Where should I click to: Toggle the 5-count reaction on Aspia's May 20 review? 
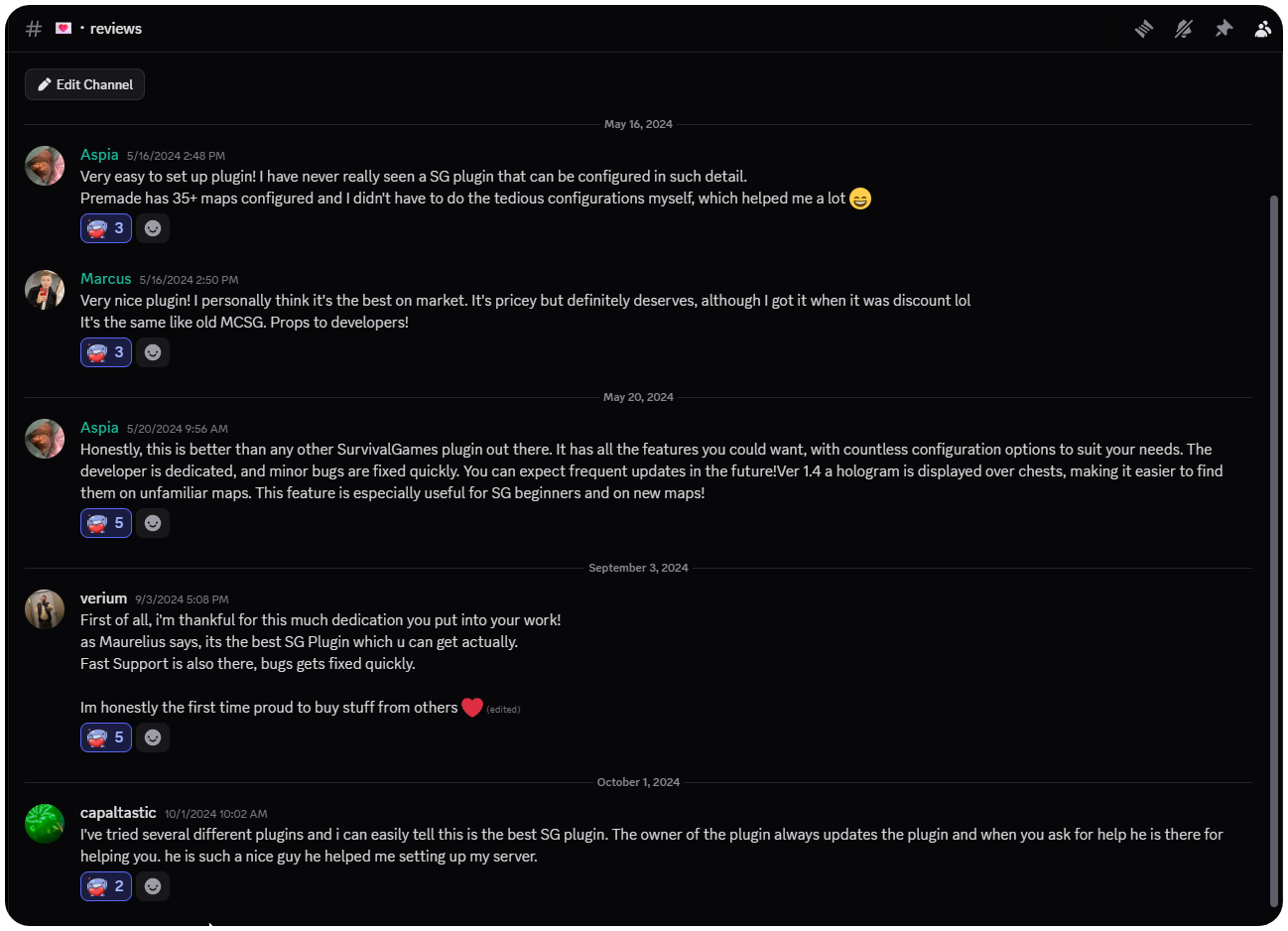106,523
